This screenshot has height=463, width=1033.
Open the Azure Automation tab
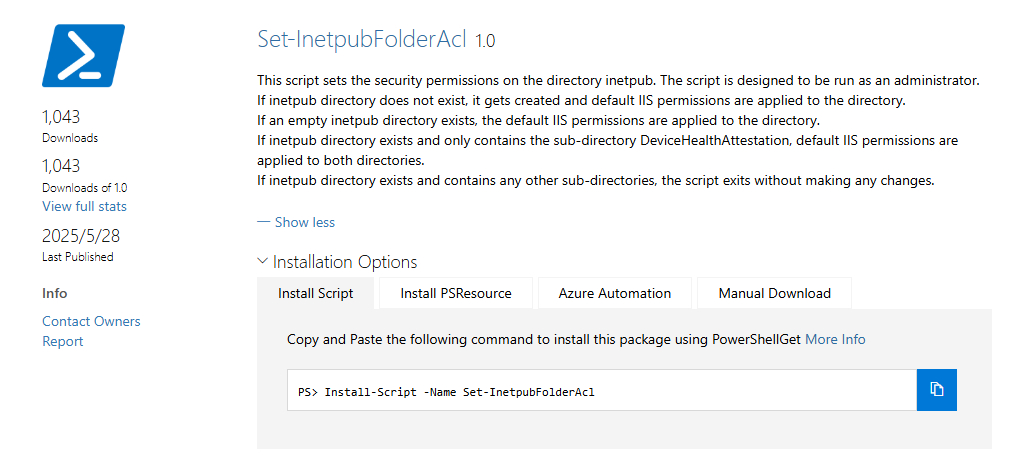point(615,294)
